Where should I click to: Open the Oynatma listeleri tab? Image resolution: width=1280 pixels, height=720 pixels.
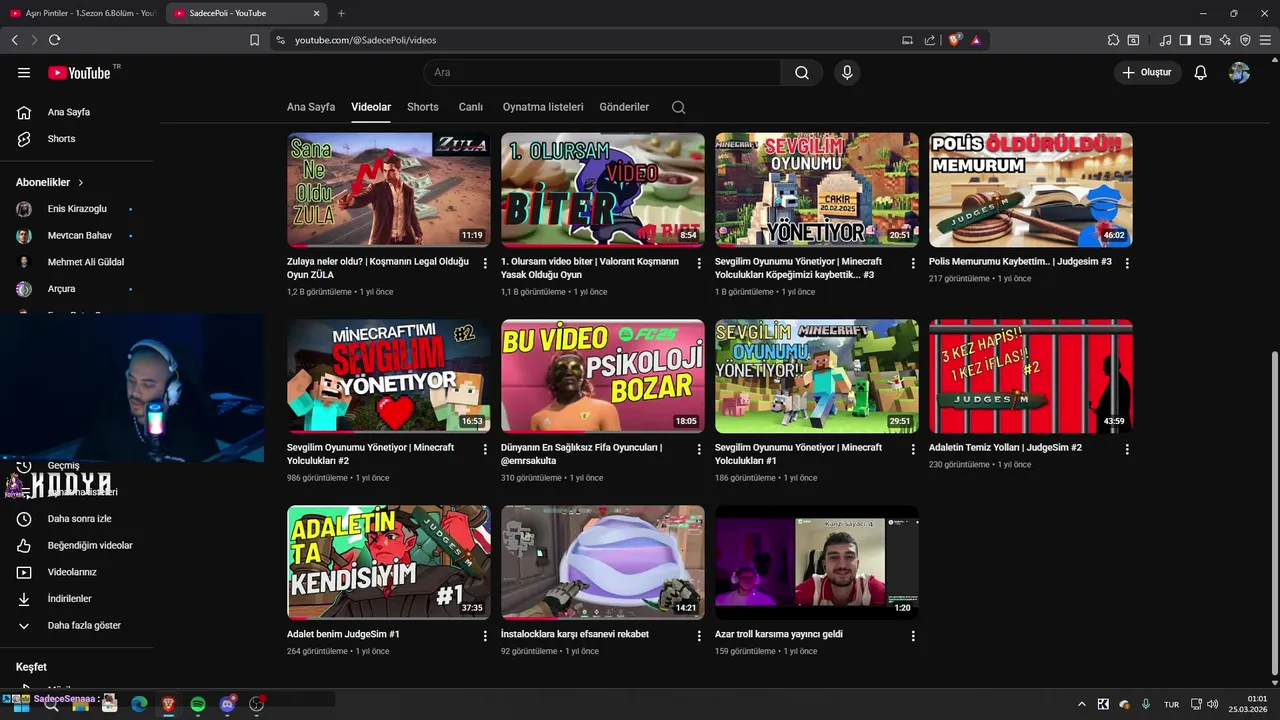point(543,107)
